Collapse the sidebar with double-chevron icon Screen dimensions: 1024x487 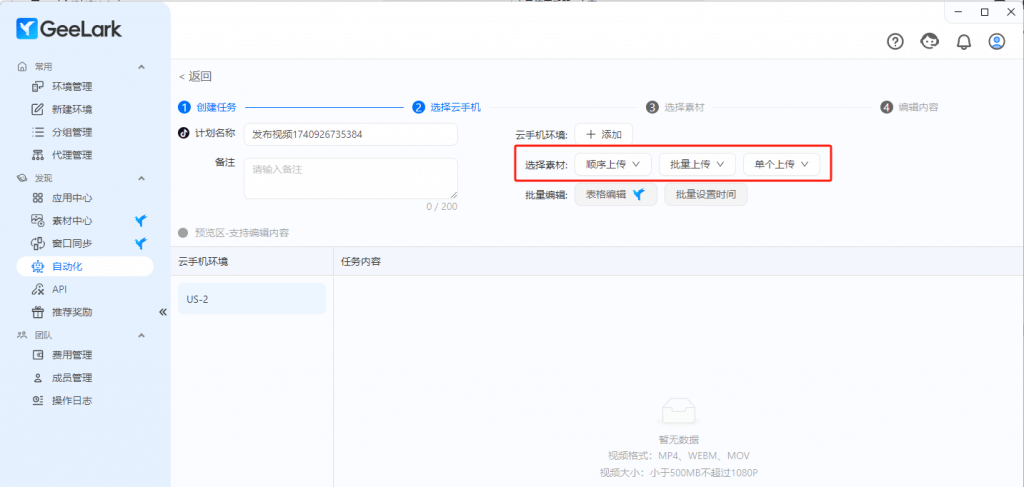(162, 312)
